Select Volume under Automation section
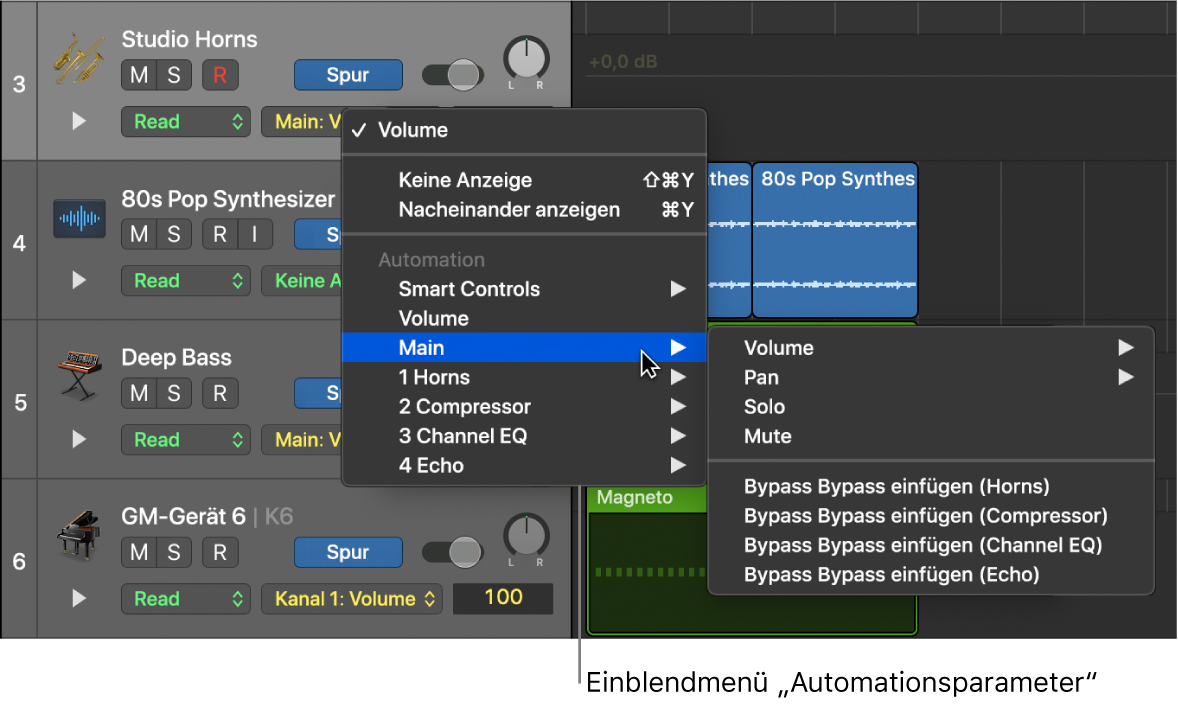 point(524,319)
